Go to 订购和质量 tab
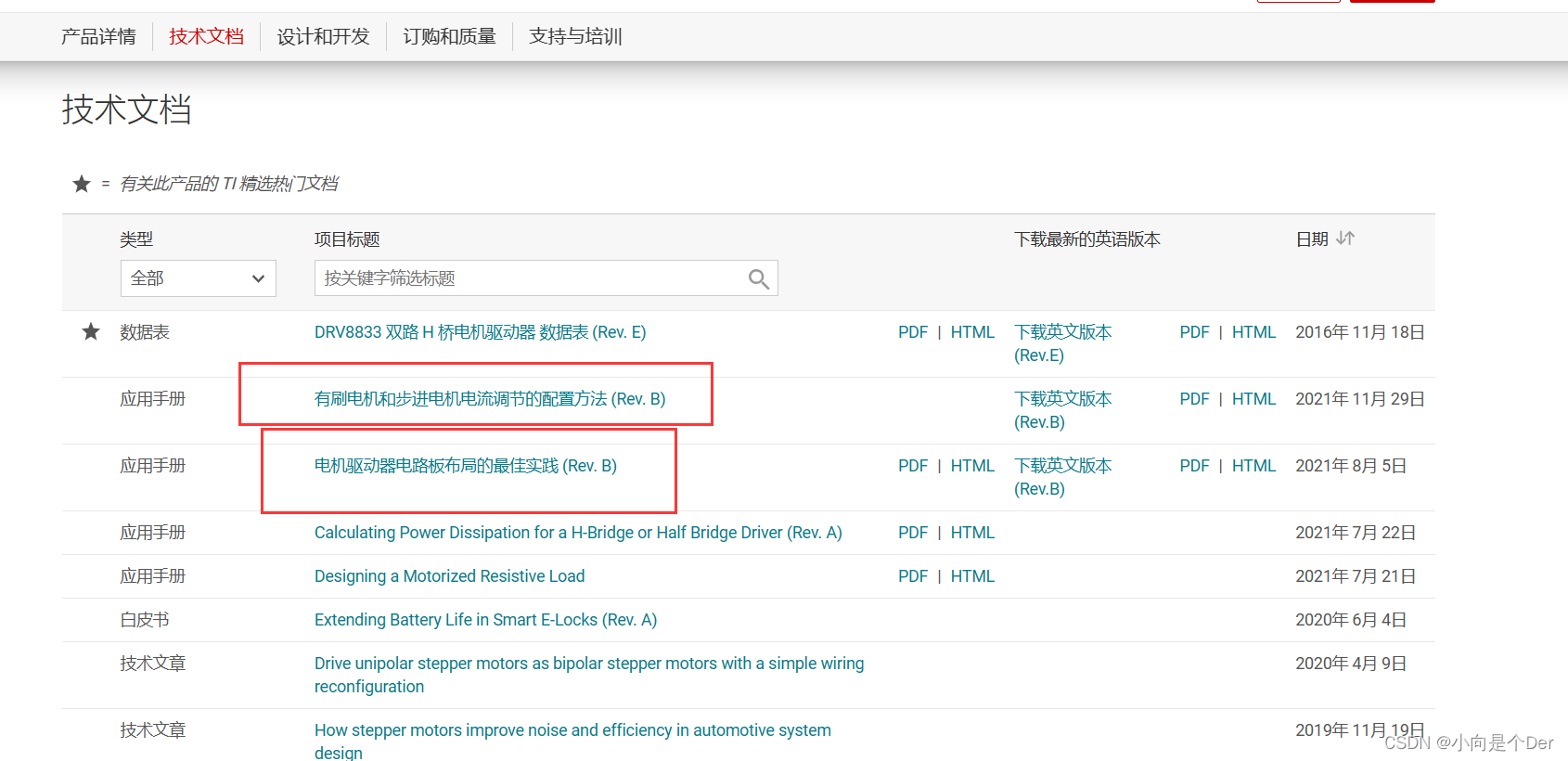 pyautogui.click(x=449, y=36)
